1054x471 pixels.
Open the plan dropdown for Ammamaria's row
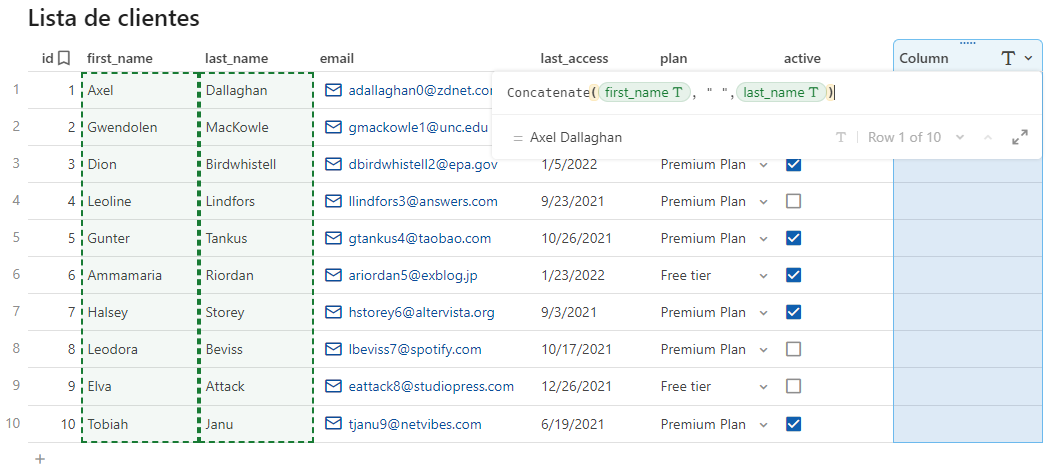[764, 276]
